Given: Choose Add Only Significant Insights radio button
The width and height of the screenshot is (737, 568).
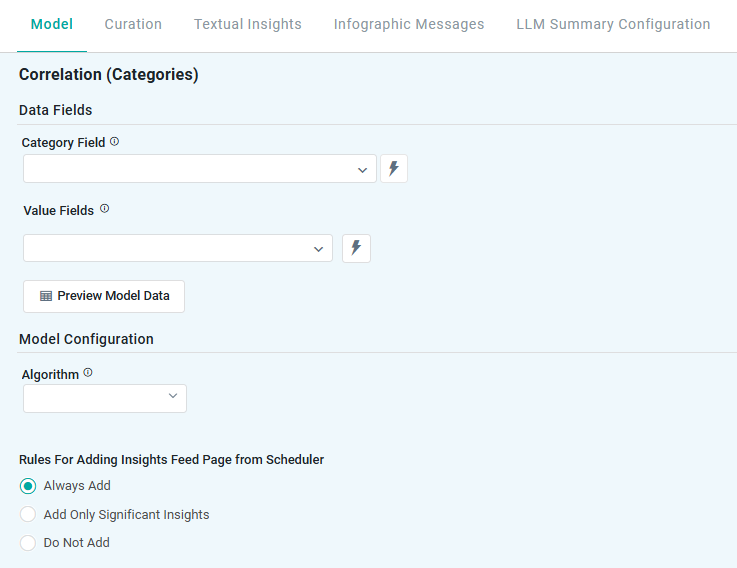Looking at the screenshot, I should [28, 515].
